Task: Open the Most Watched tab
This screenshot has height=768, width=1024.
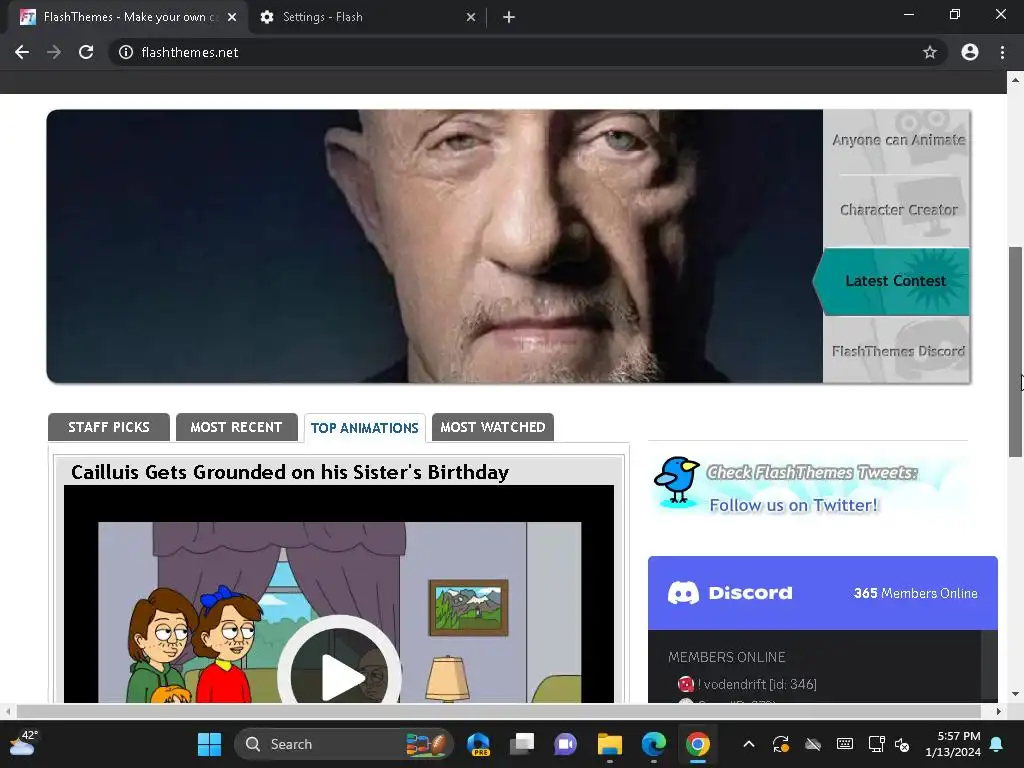Action: (492, 427)
